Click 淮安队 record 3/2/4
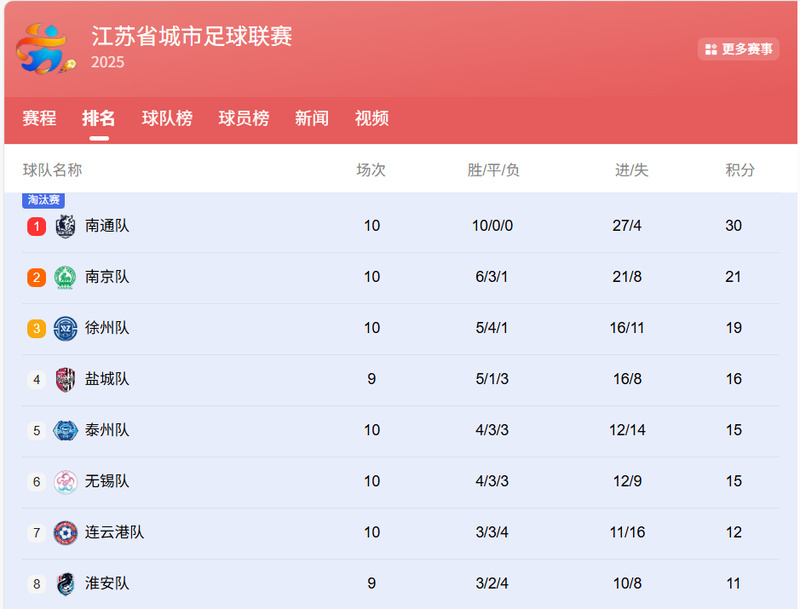 click(492, 583)
